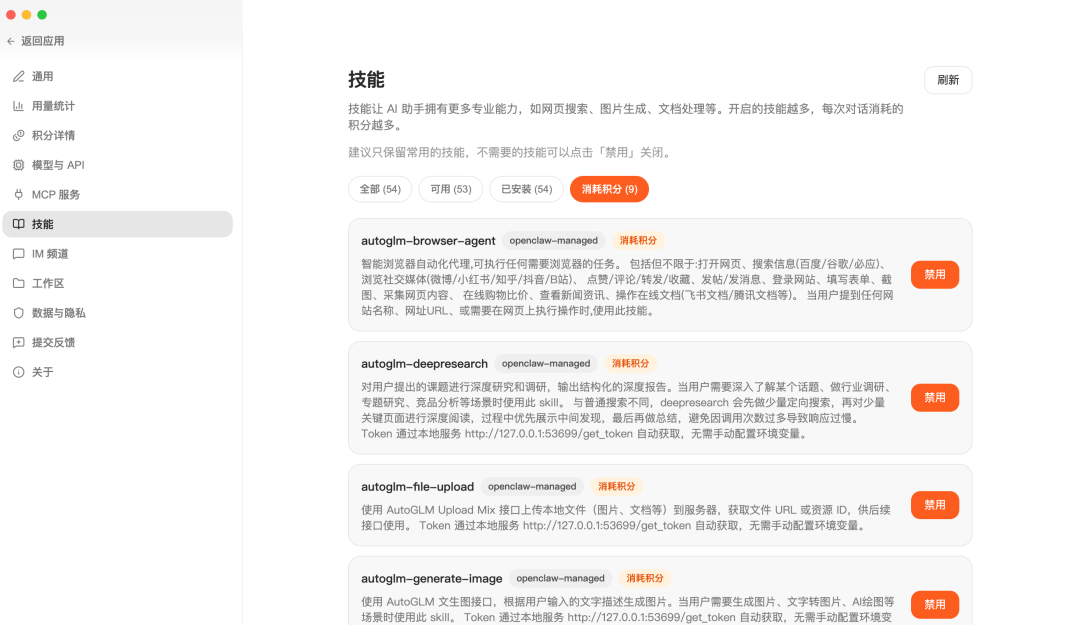
Task: Open the 关于 label in sidebar
Action: pyautogui.click(x=43, y=372)
